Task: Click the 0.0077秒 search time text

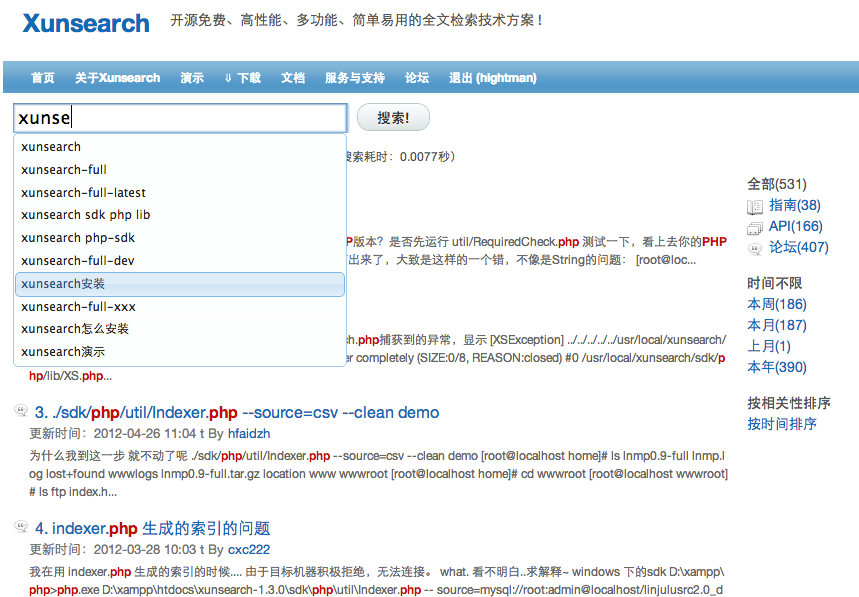Action: pos(426,157)
